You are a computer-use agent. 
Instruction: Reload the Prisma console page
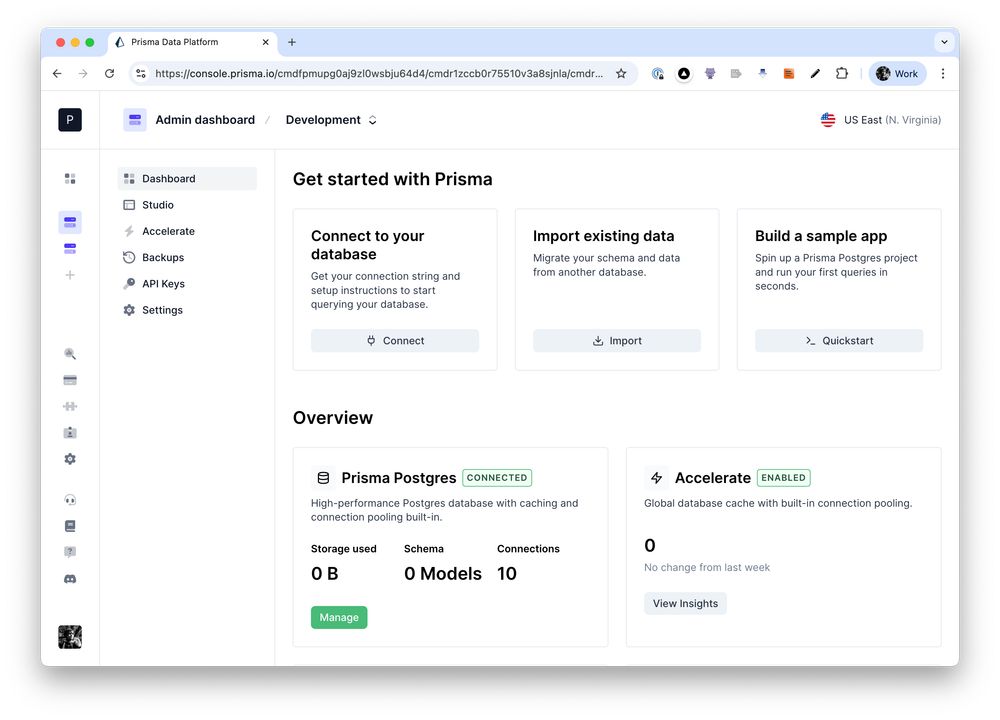110,73
